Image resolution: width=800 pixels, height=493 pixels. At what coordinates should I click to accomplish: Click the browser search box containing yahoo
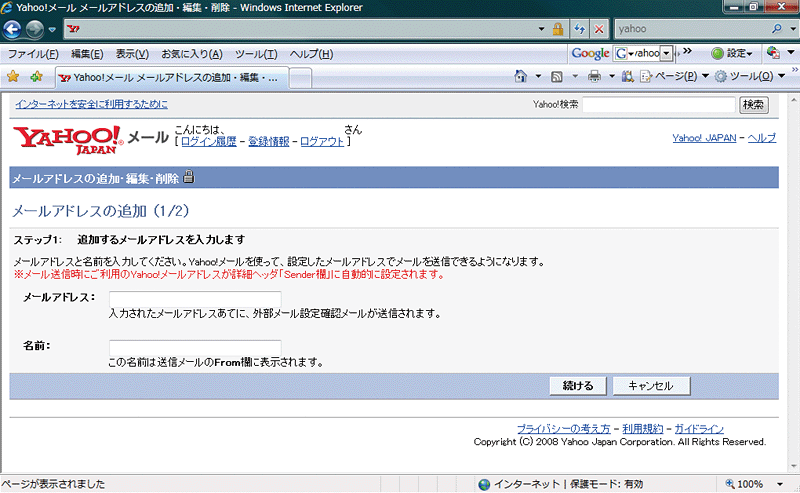pyautogui.click(x=691, y=29)
